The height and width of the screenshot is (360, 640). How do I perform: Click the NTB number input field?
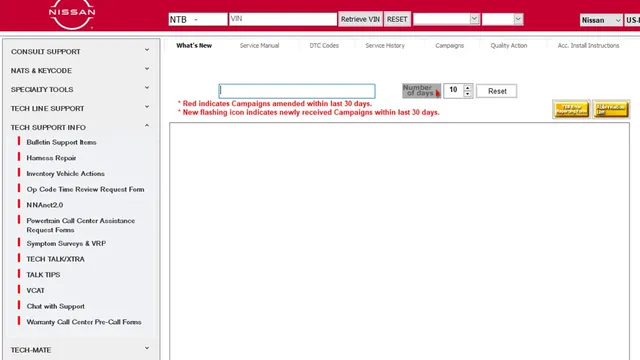pos(198,19)
